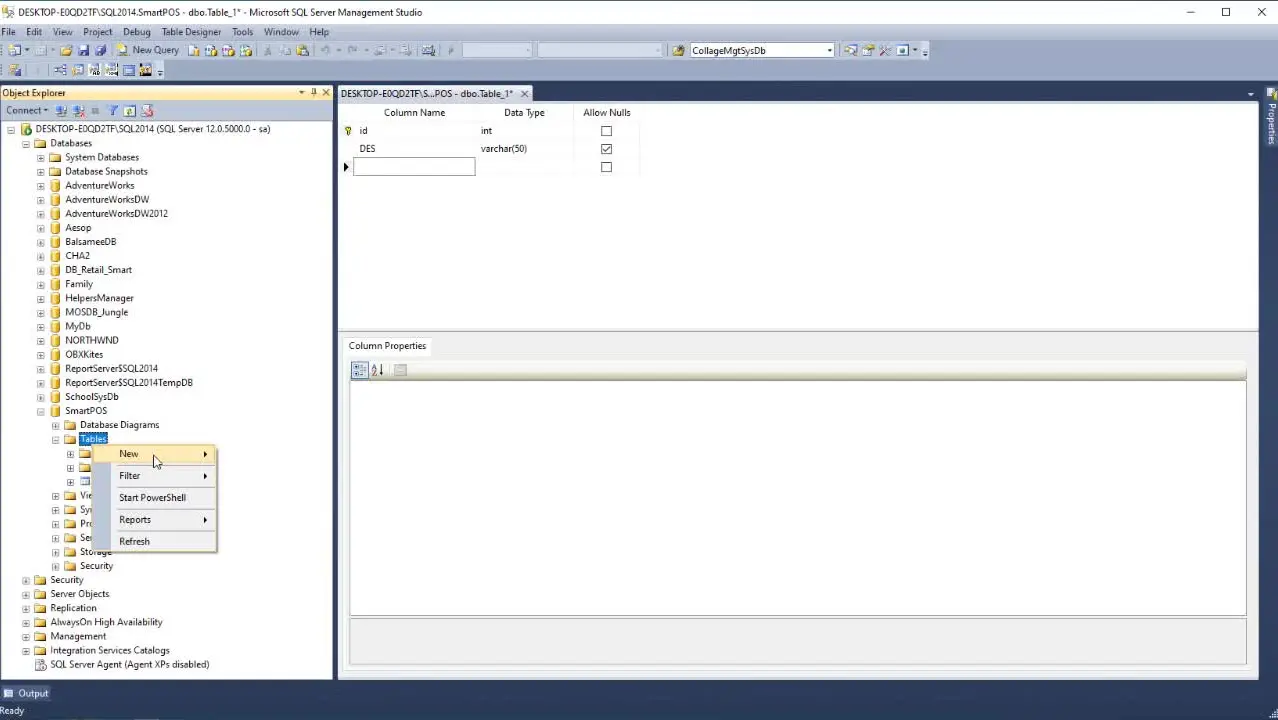The height and width of the screenshot is (720, 1278).
Task: Open the Tools menu in menu bar
Action: (x=243, y=32)
